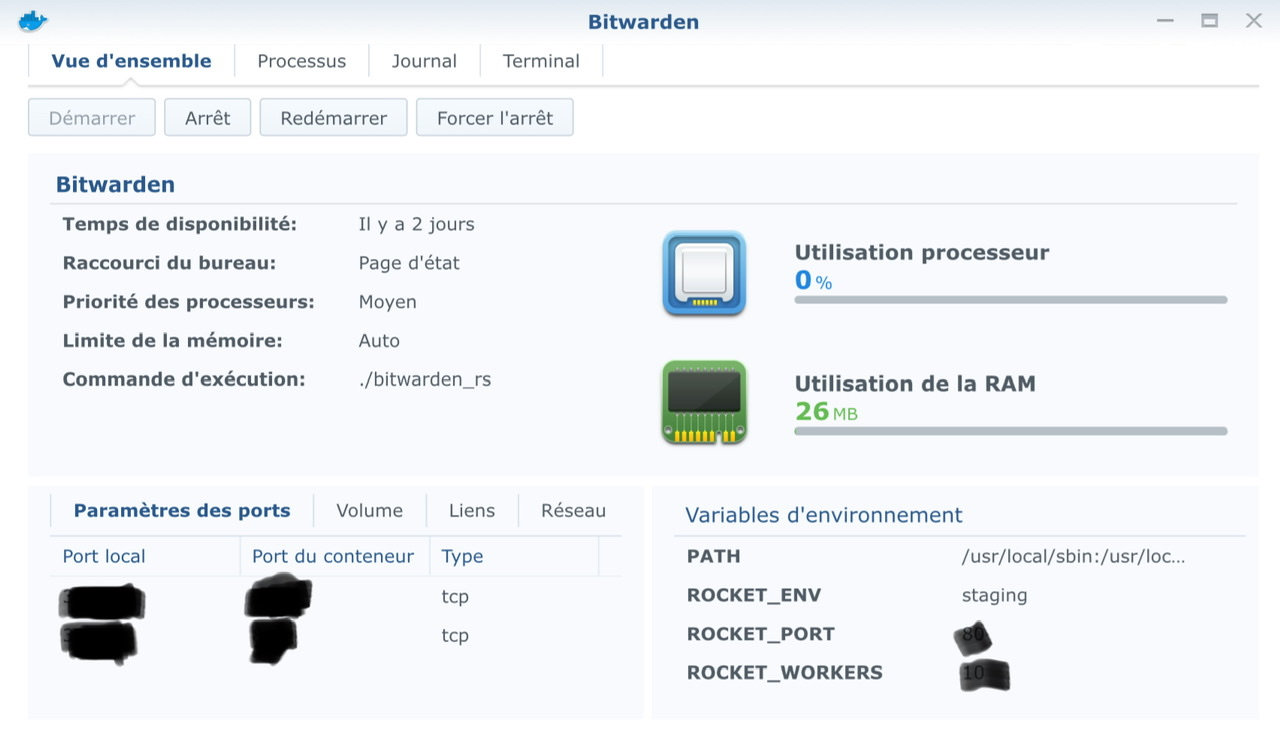The image size is (1280, 740).
Task: Click the ROCKET_ENV variable name
Action: 754,596
